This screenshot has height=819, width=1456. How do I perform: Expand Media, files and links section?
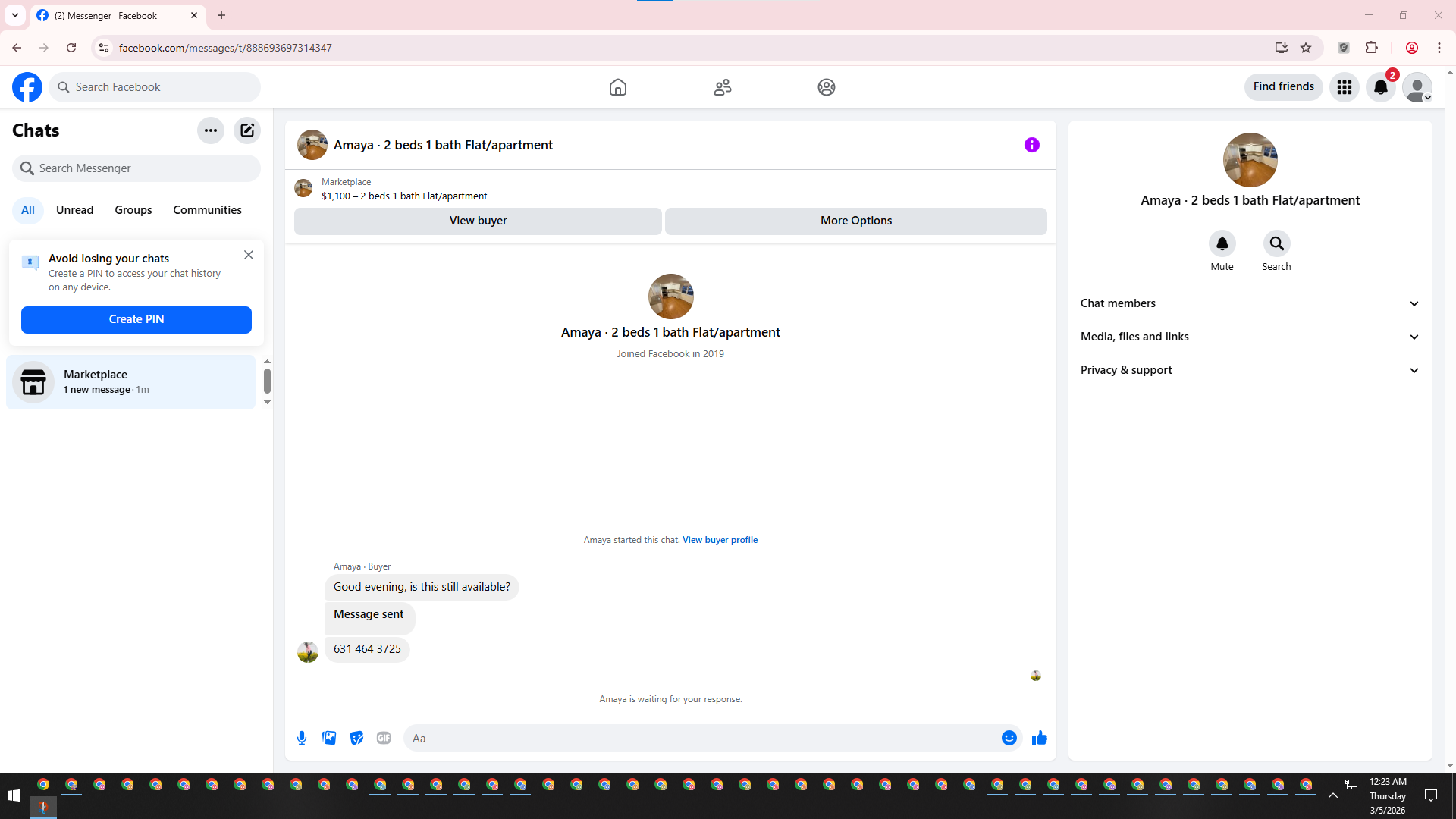tap(1250, 337)
